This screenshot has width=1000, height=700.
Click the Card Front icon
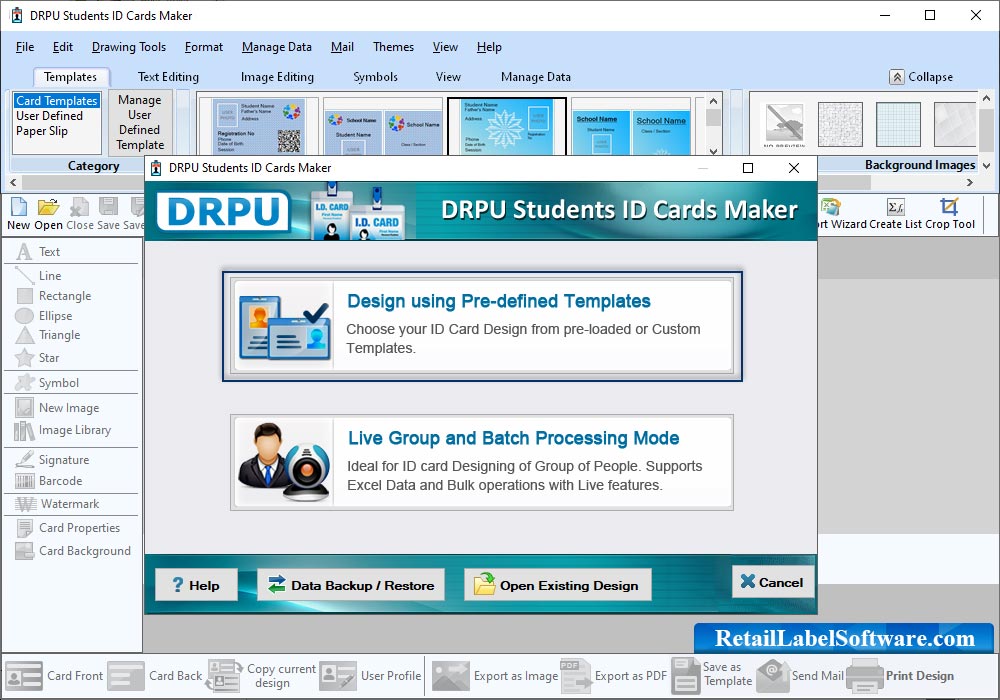click(24, 676)
